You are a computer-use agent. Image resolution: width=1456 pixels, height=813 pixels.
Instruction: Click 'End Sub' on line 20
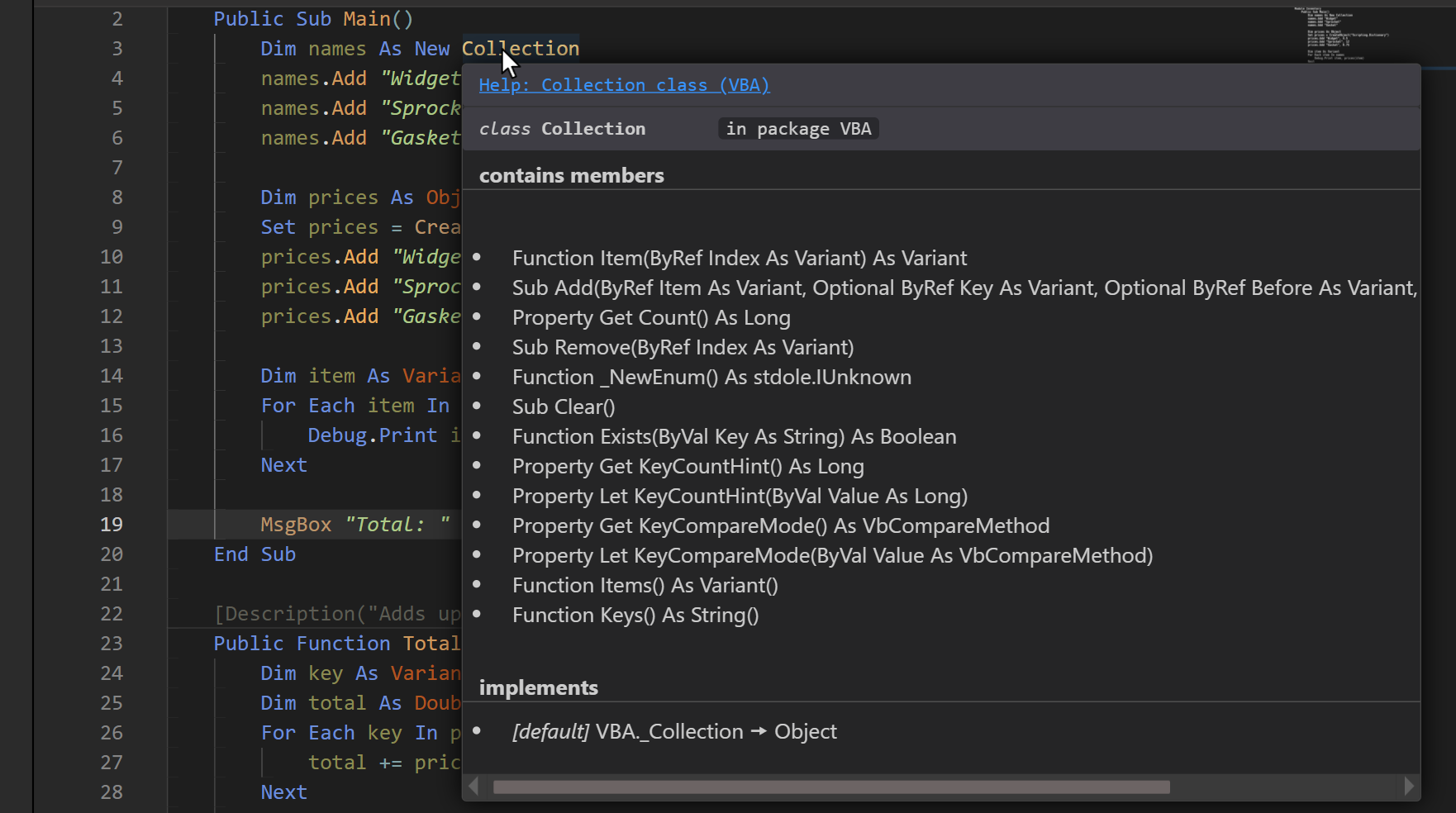click(255, 554)
